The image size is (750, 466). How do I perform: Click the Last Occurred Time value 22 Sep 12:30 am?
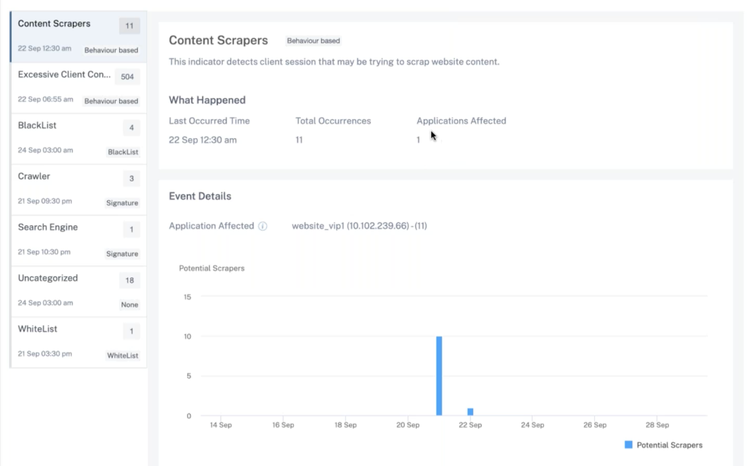coord(203,140)
